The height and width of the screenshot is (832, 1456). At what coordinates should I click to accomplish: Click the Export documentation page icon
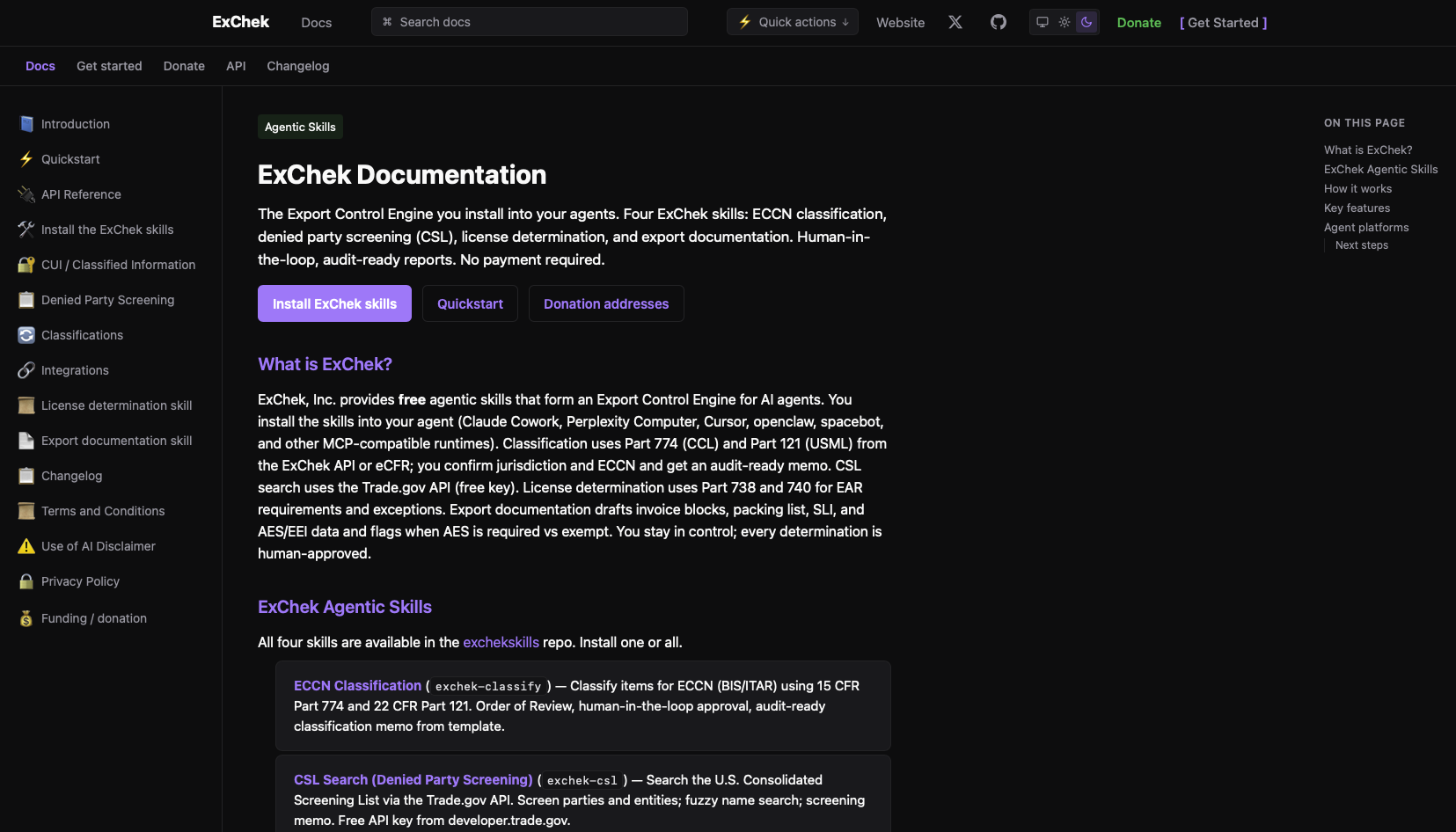tap(26, 441)
